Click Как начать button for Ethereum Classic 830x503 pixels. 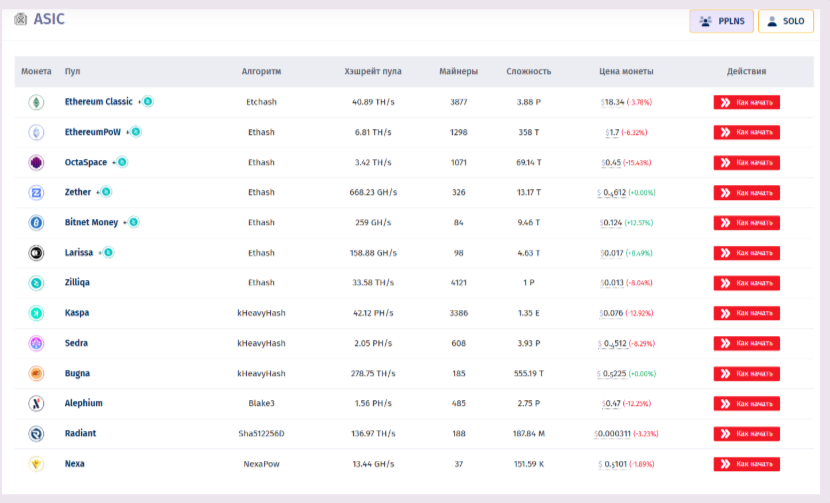pos(746,102)
